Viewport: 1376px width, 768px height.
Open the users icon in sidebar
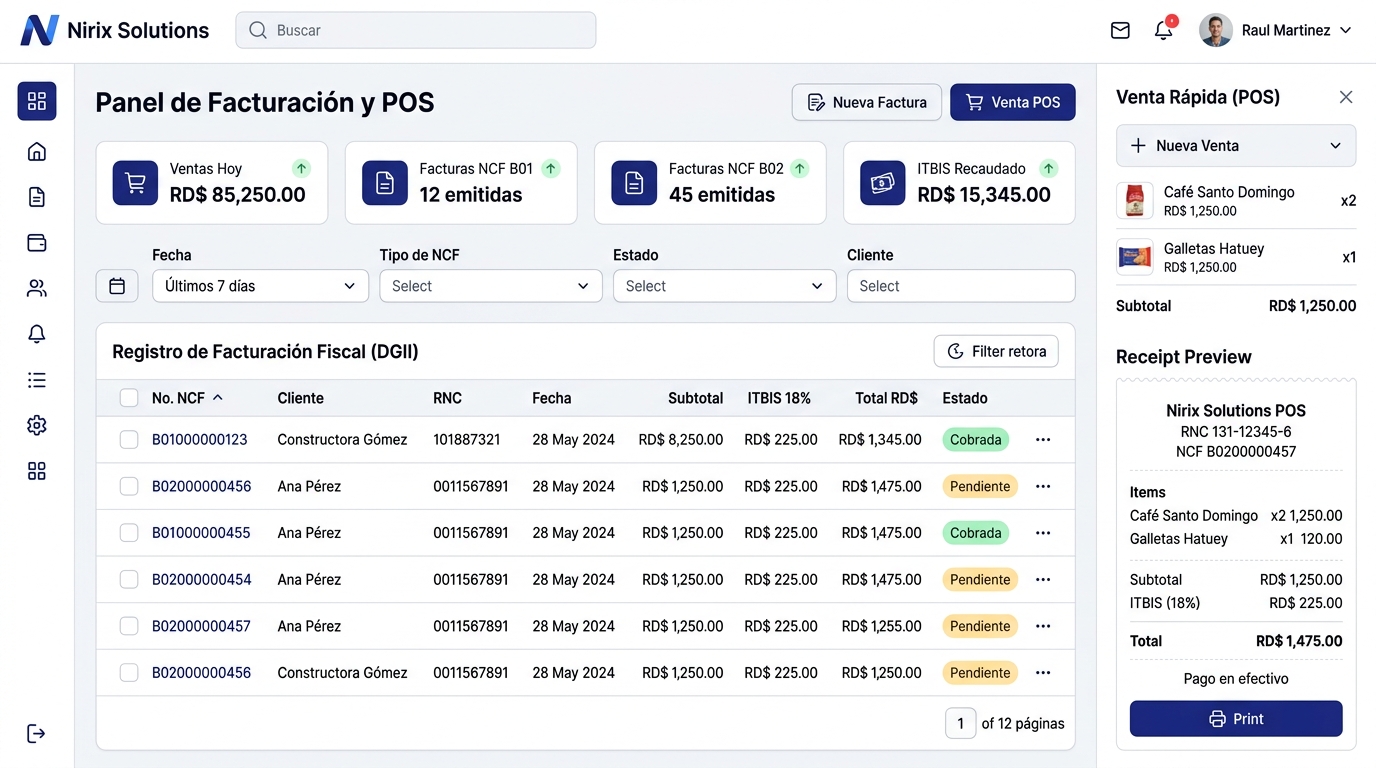click(x=37, y=289)
